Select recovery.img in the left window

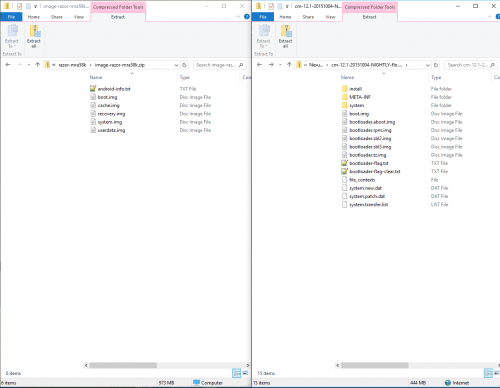(111, 114)
